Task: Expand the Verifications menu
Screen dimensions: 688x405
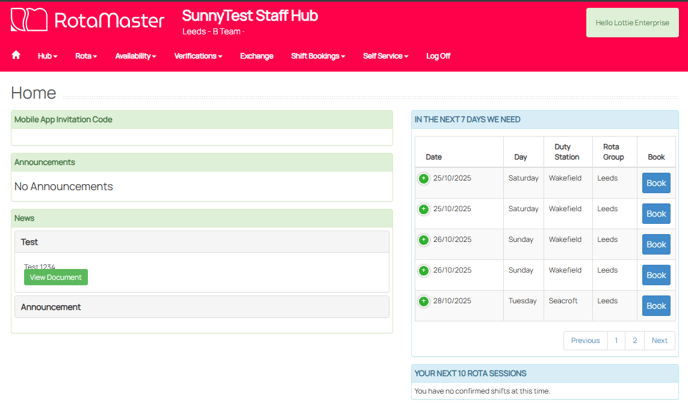Action: point(198,56)
